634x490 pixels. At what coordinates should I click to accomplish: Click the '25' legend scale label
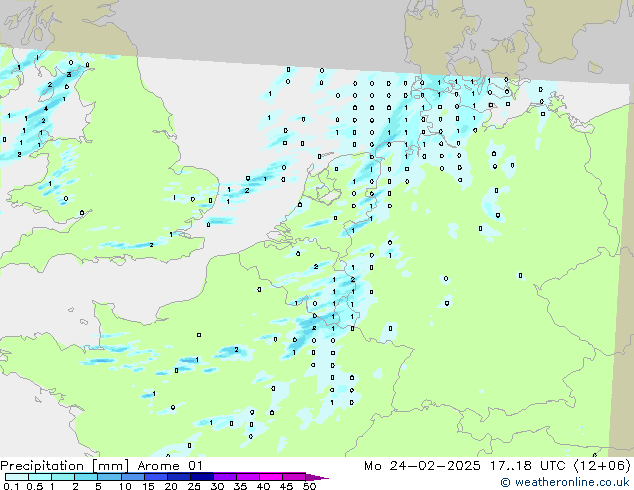point(194,486)
